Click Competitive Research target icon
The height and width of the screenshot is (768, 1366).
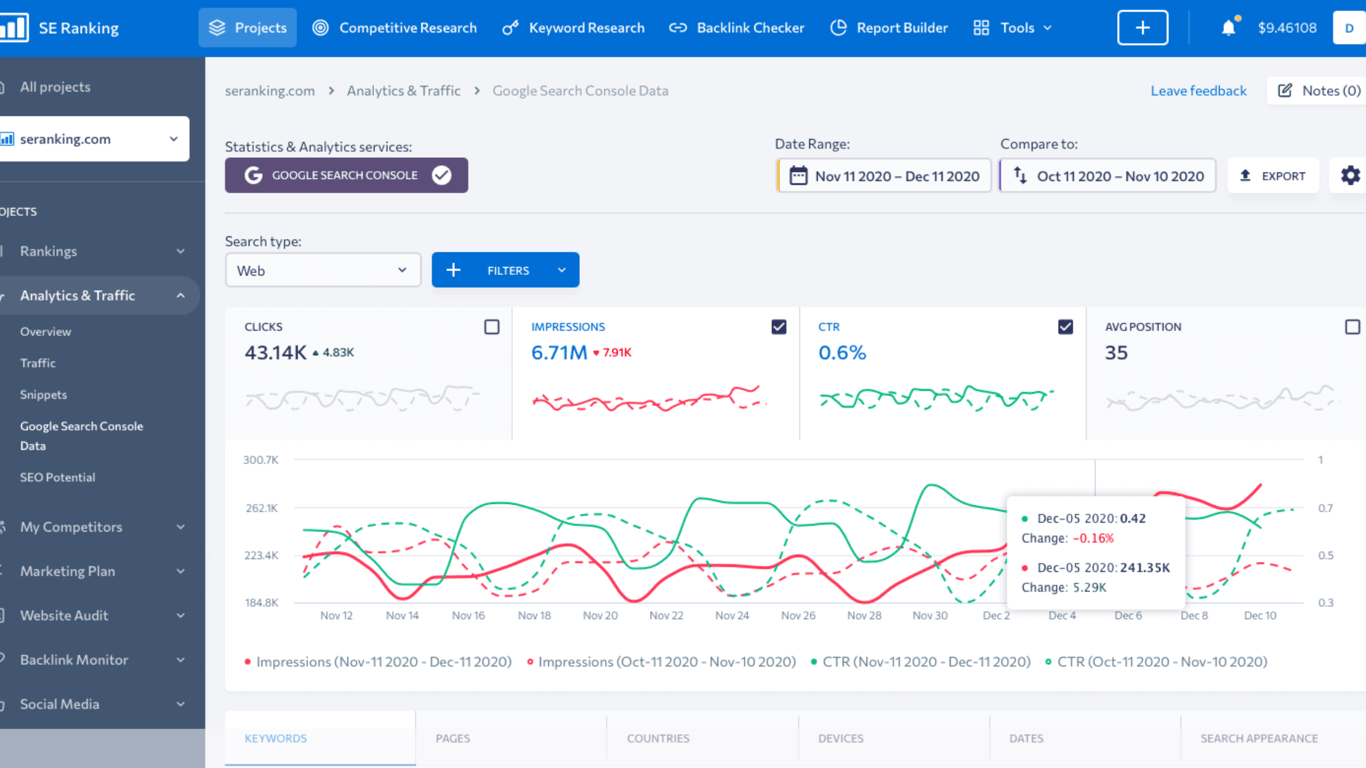point(320,28)
